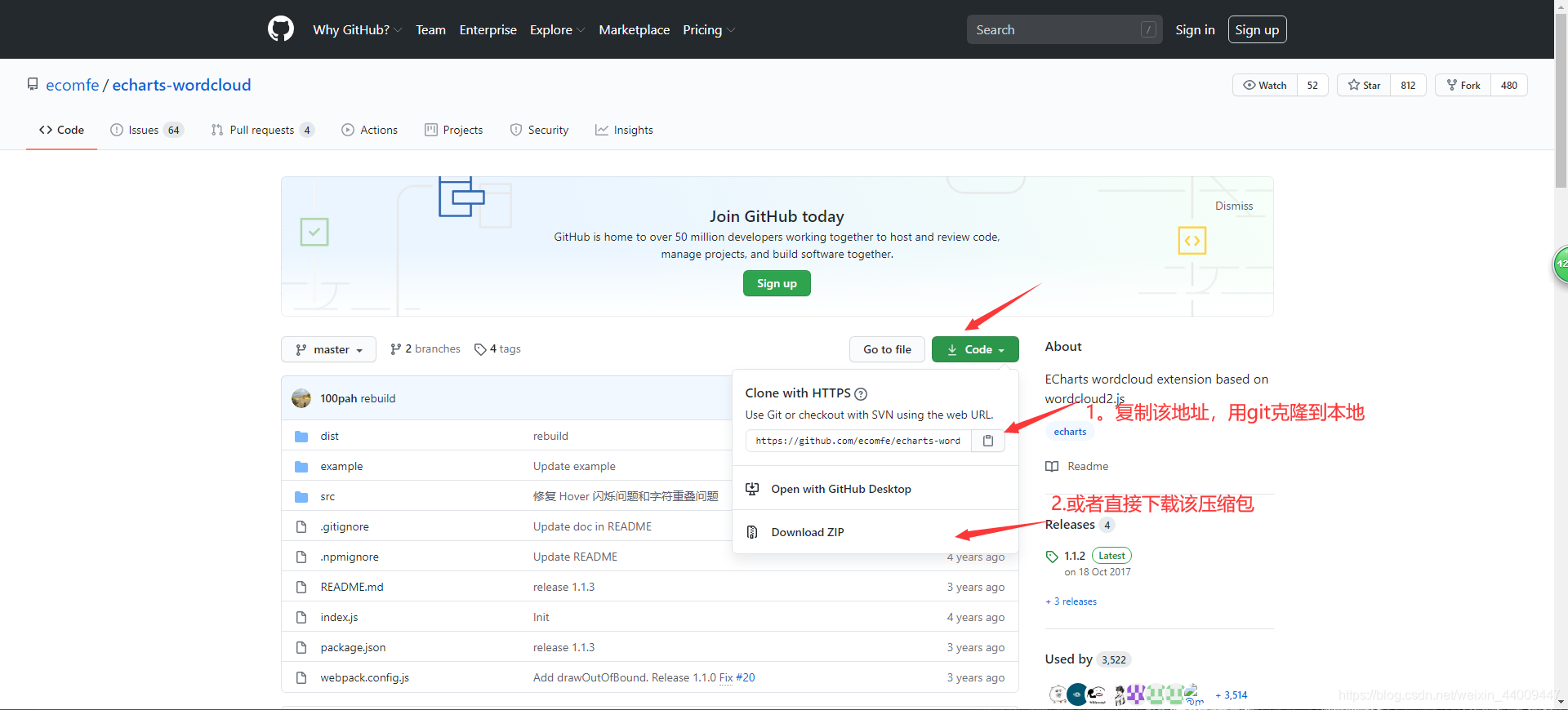Viewport: 1568px width, 710px height.
Task: Open the echarts-wordcloud repo link
Action: coord(181,85)
